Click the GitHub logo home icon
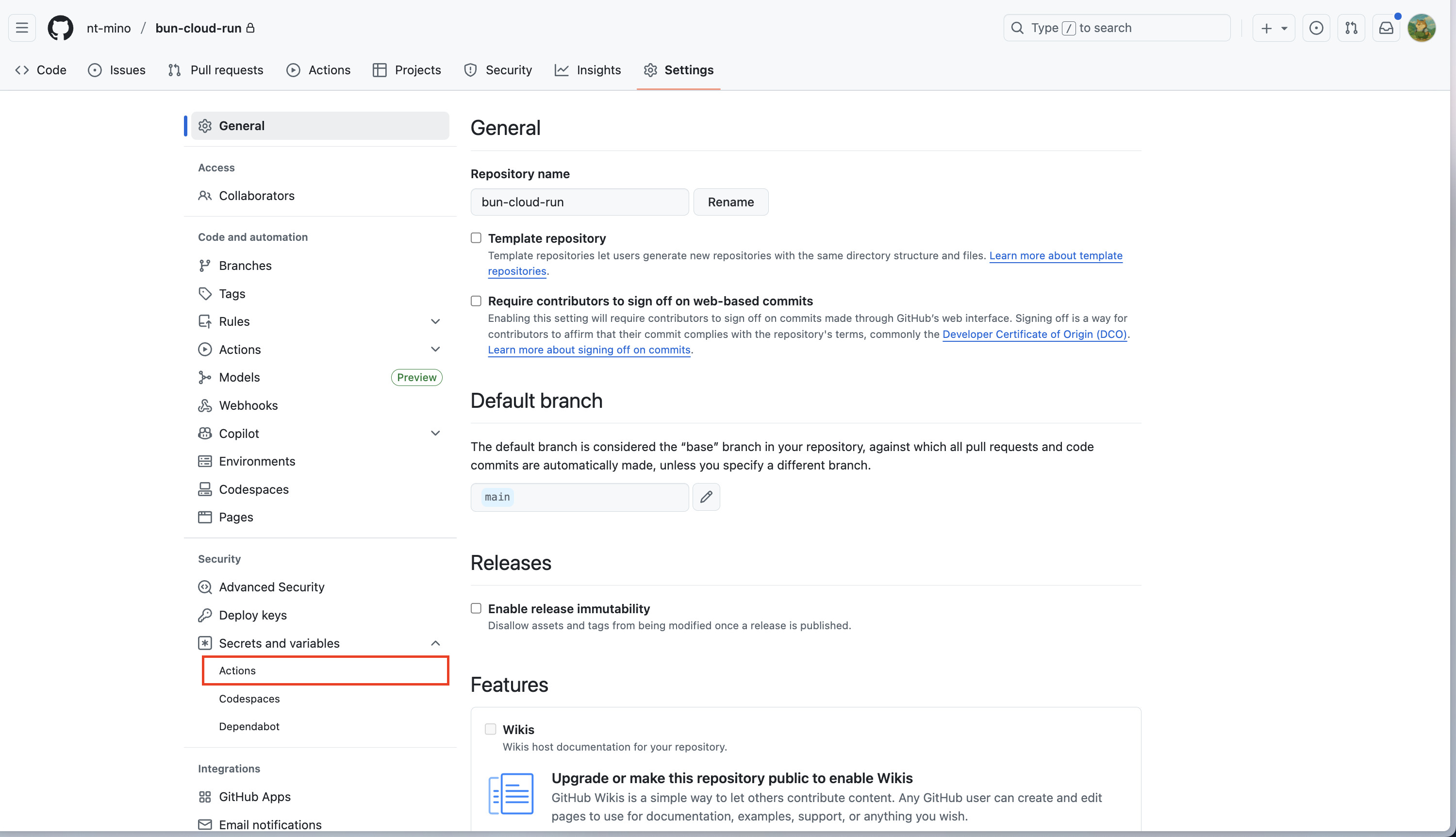 click(60, 28)
